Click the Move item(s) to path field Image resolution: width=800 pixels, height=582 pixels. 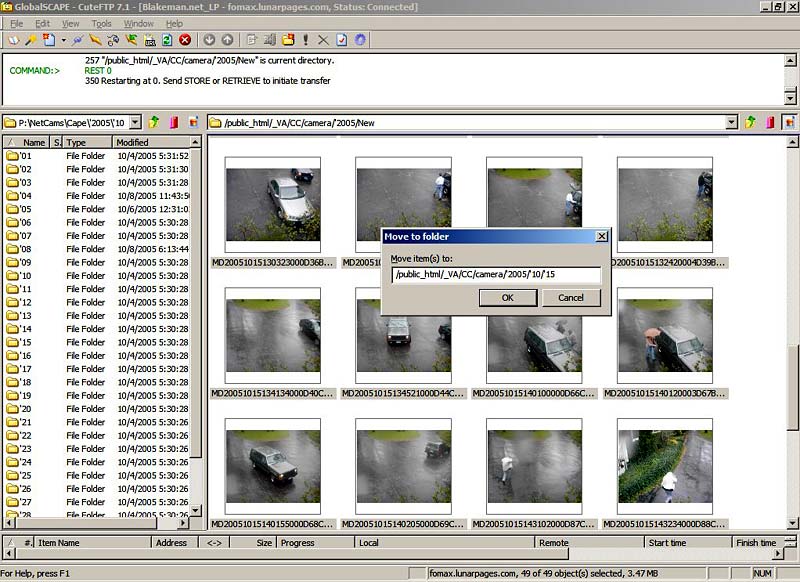(x=495, y=274)
